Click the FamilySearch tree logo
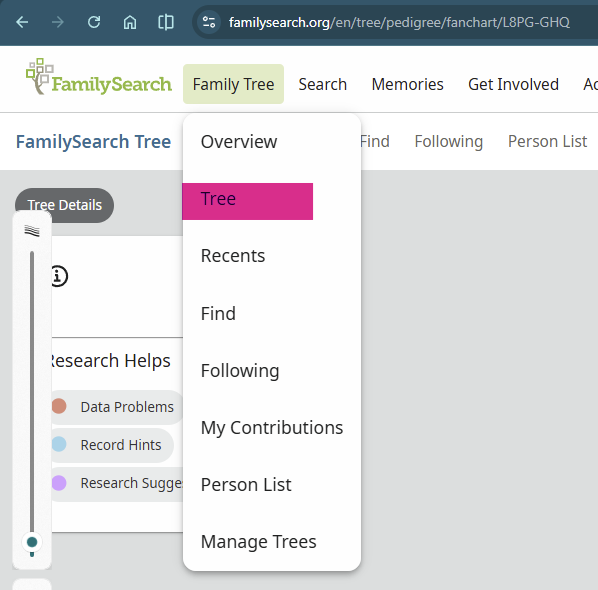 tap(99, 77)
